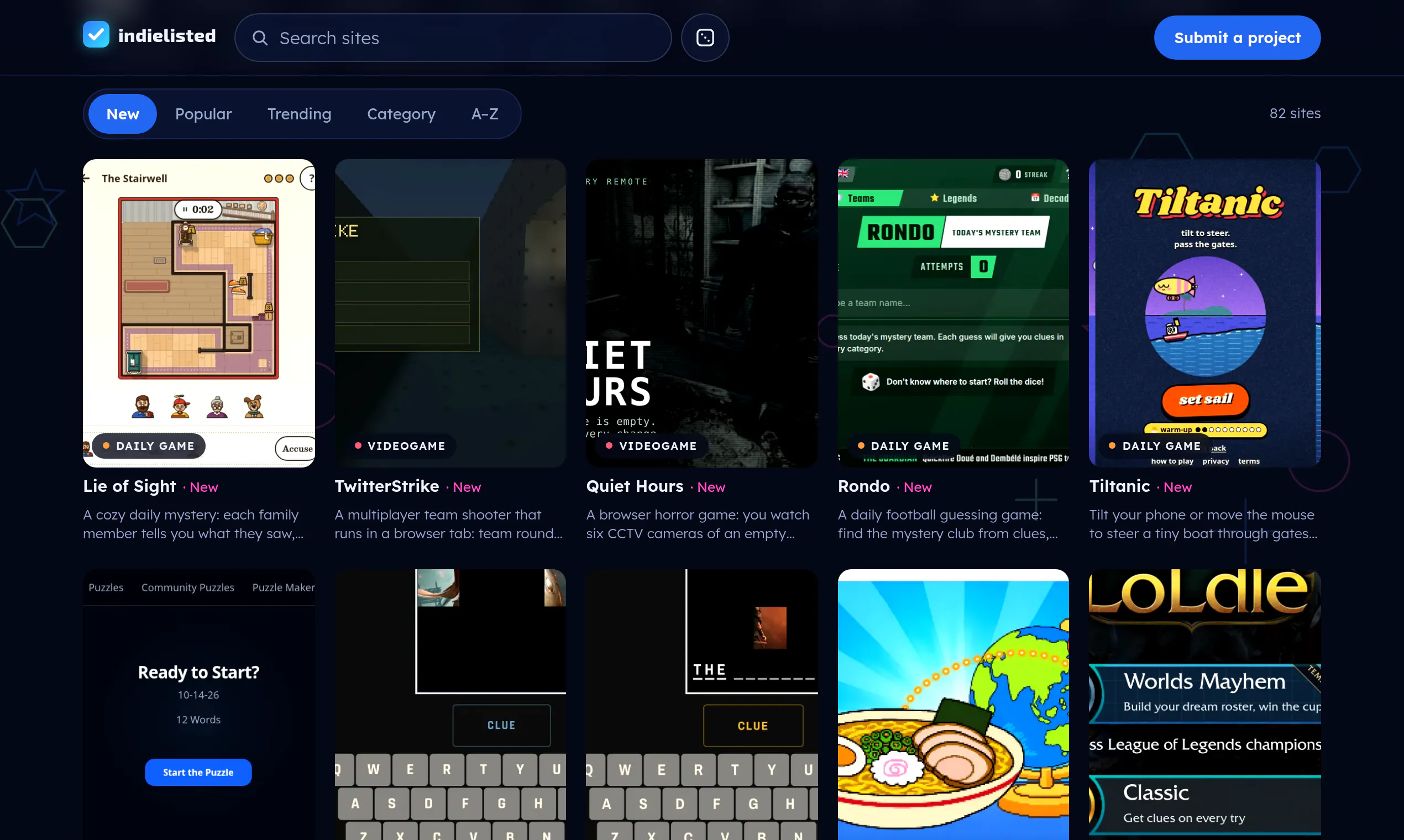The width and height of the screenshot is (1404, 840).
Task: Click the '82 sites' count text
Action: click(1295, 113)
